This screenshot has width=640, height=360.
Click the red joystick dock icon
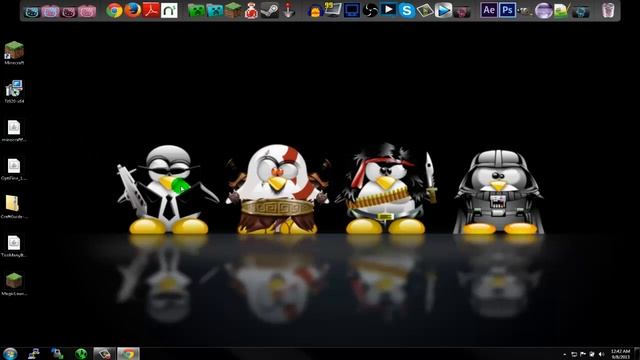(288, 10)
